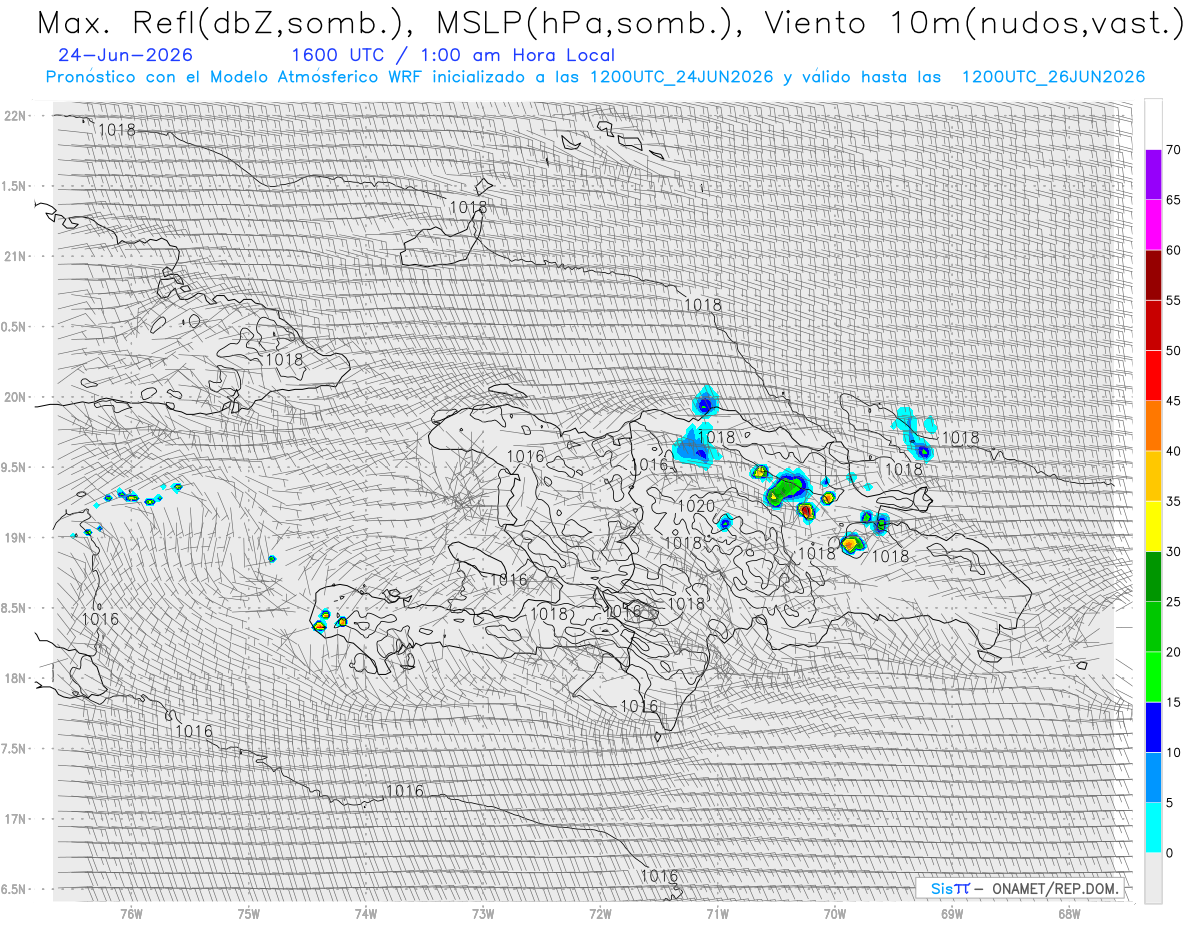The image size is (1200, 927).
Task: Click the 'Pronóstico con el Modelo Atmosférico WRF' line
Action: coord(595,77)
